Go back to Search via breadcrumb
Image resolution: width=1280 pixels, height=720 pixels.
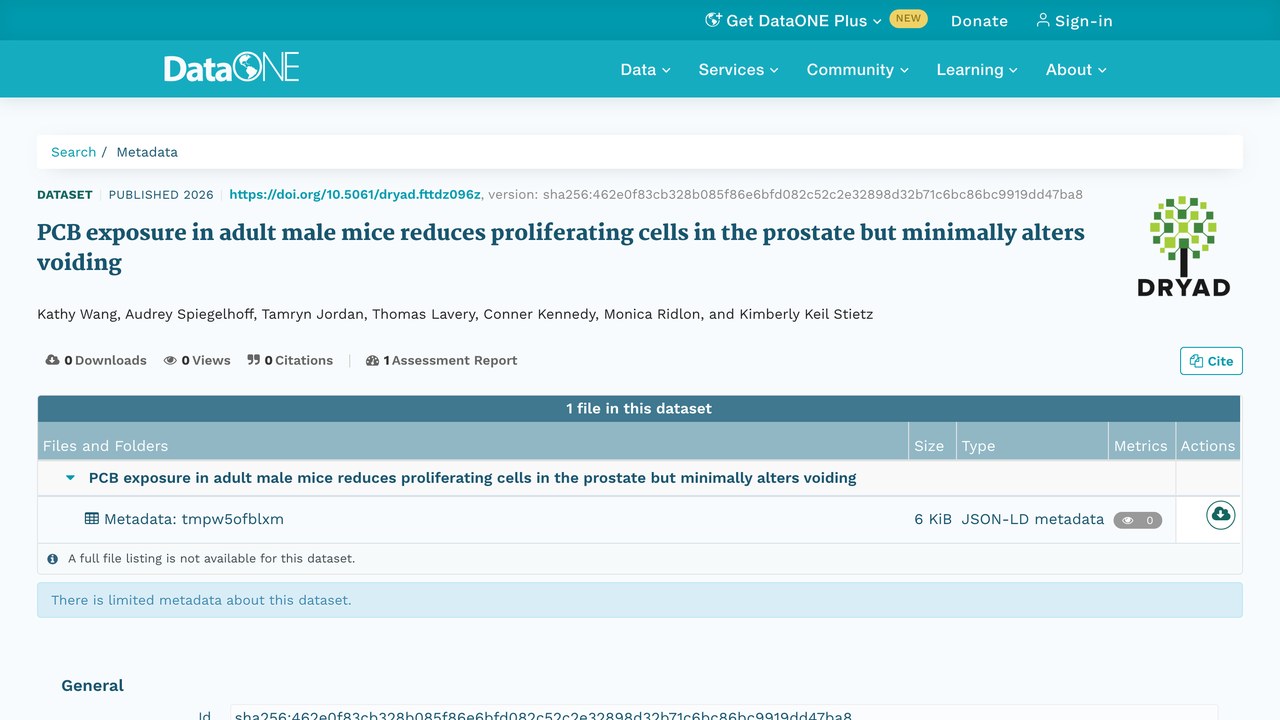point(74,152)
